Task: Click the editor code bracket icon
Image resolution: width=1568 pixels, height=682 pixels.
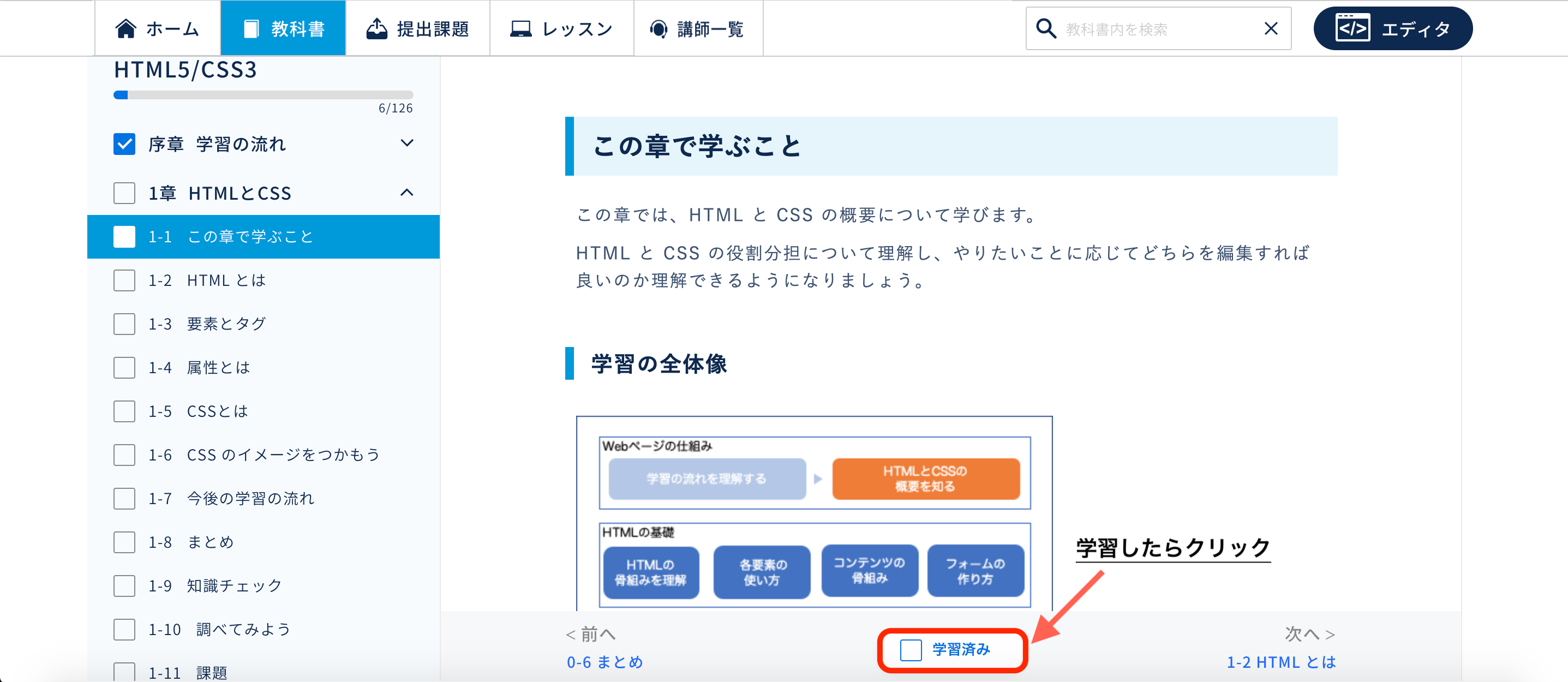Action: [x=1352, y=28]
